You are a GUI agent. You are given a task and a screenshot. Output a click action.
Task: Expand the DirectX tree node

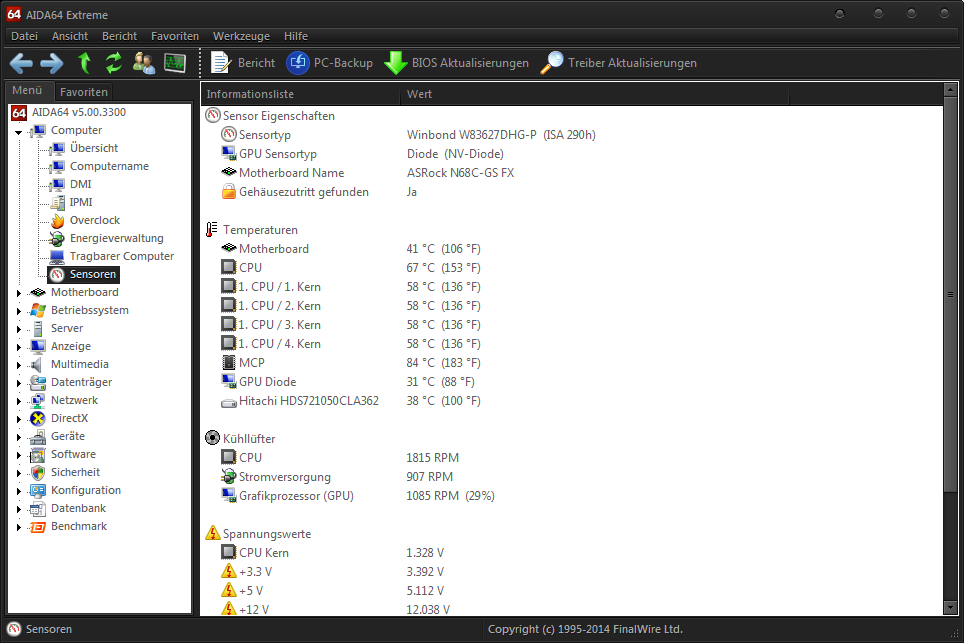[18, 419]
